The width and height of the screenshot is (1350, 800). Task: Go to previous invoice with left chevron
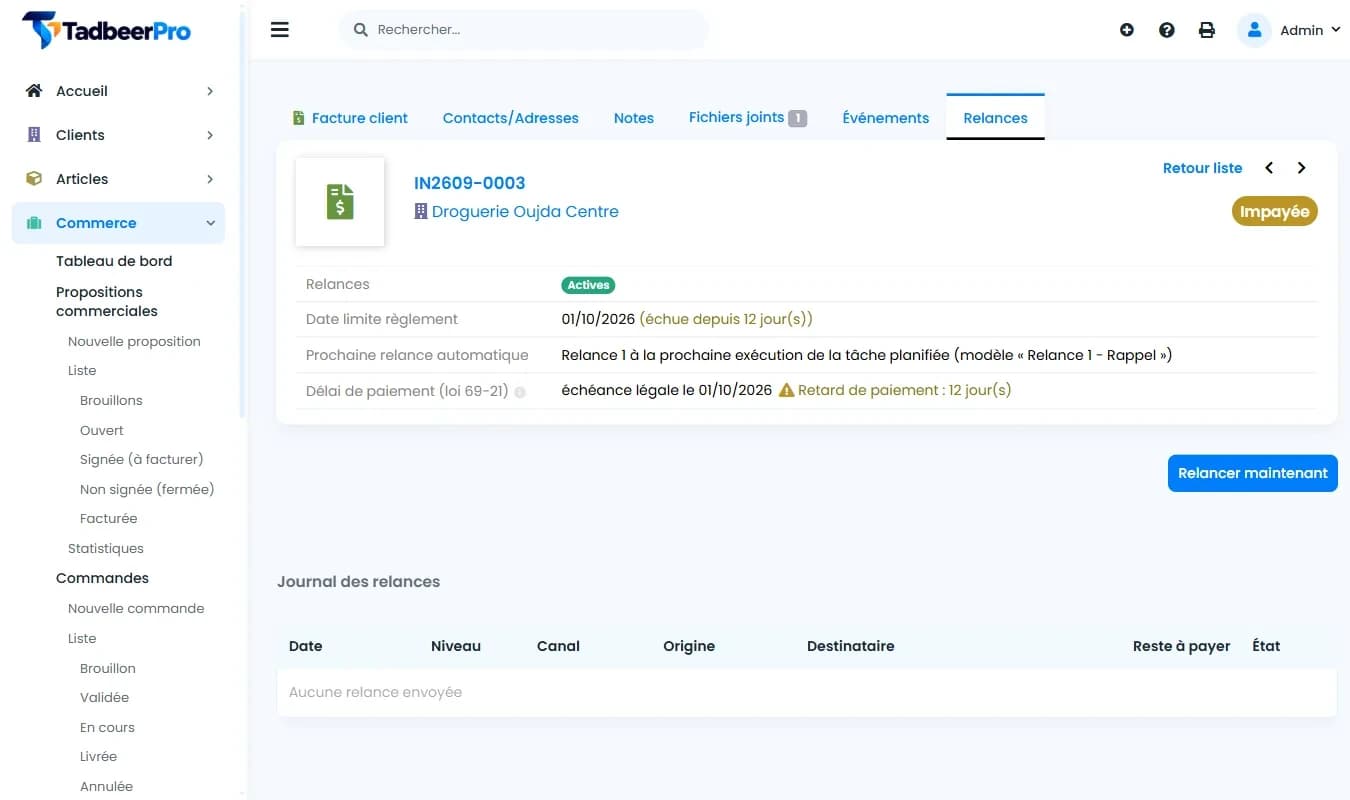tap(1269, 168)
